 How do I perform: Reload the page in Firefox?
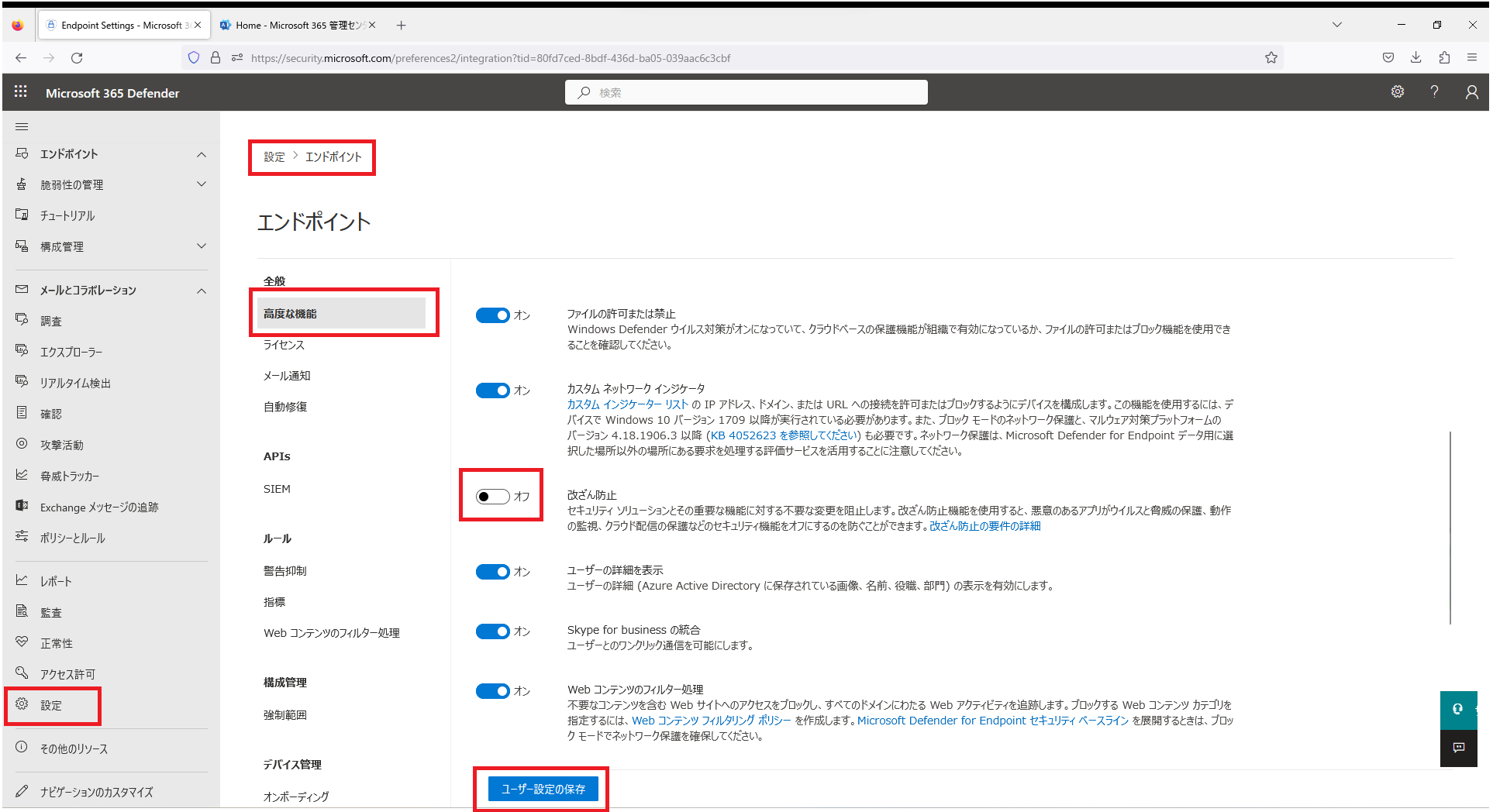tap(77, 57)
